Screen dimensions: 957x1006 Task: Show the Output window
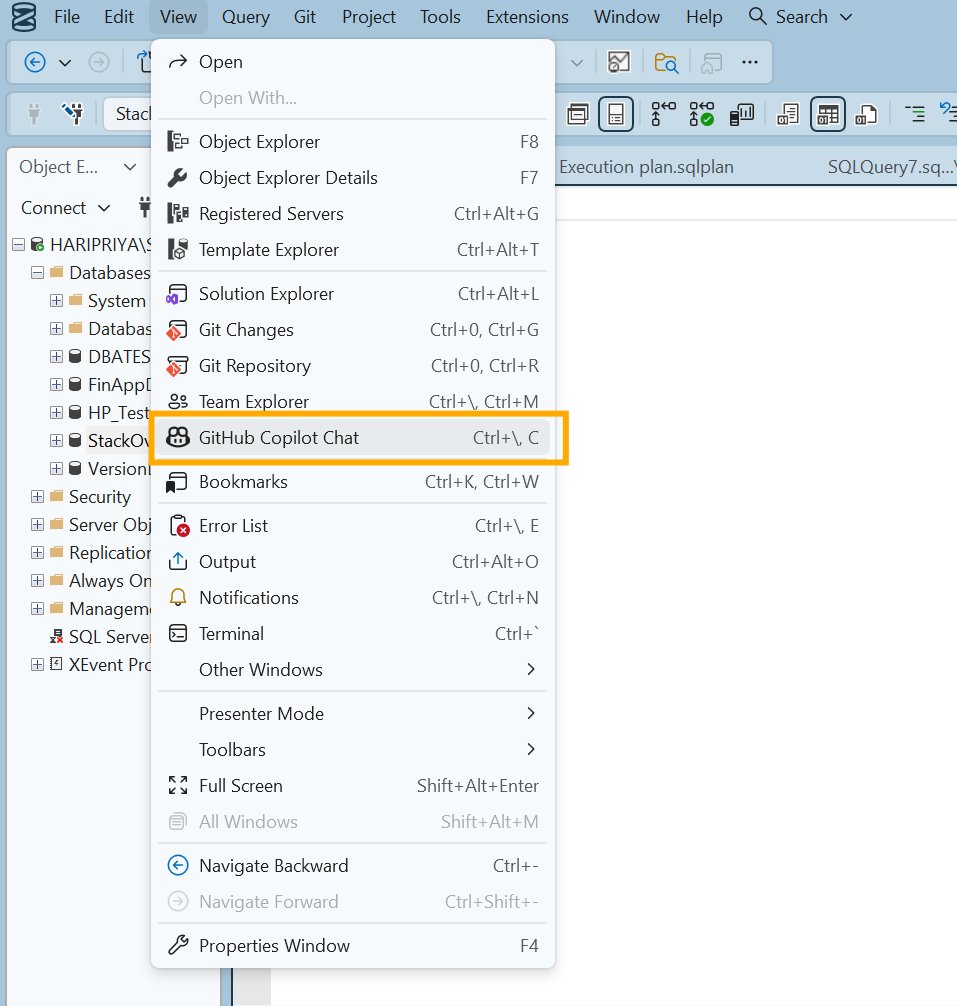353,562
